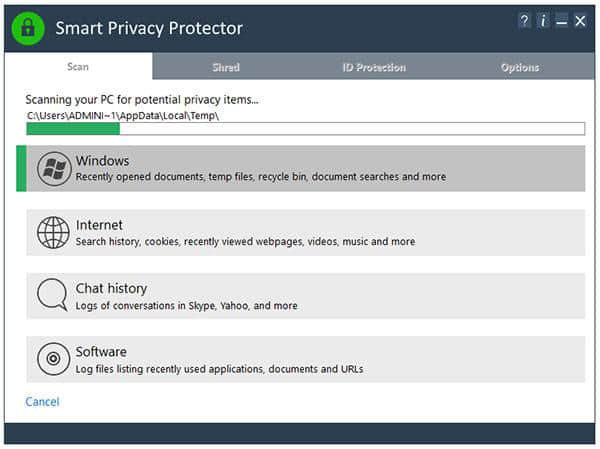This screenshot has width=600, height=449.
Task: Select the Windows recently opened documents row
Action: (x=260, y=177)
